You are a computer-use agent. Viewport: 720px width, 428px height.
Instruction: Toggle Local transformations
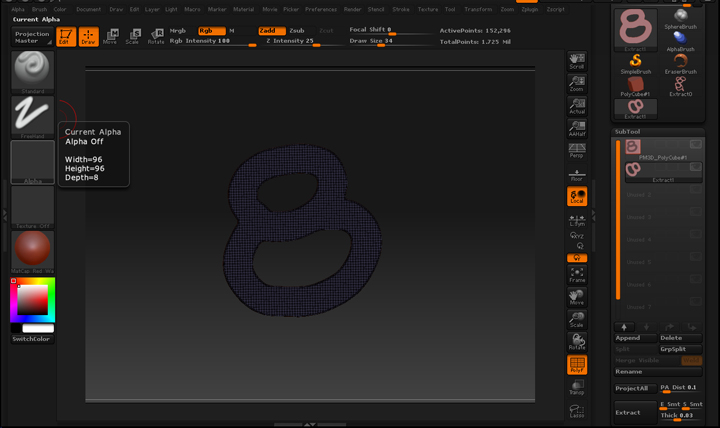point(577,196)
